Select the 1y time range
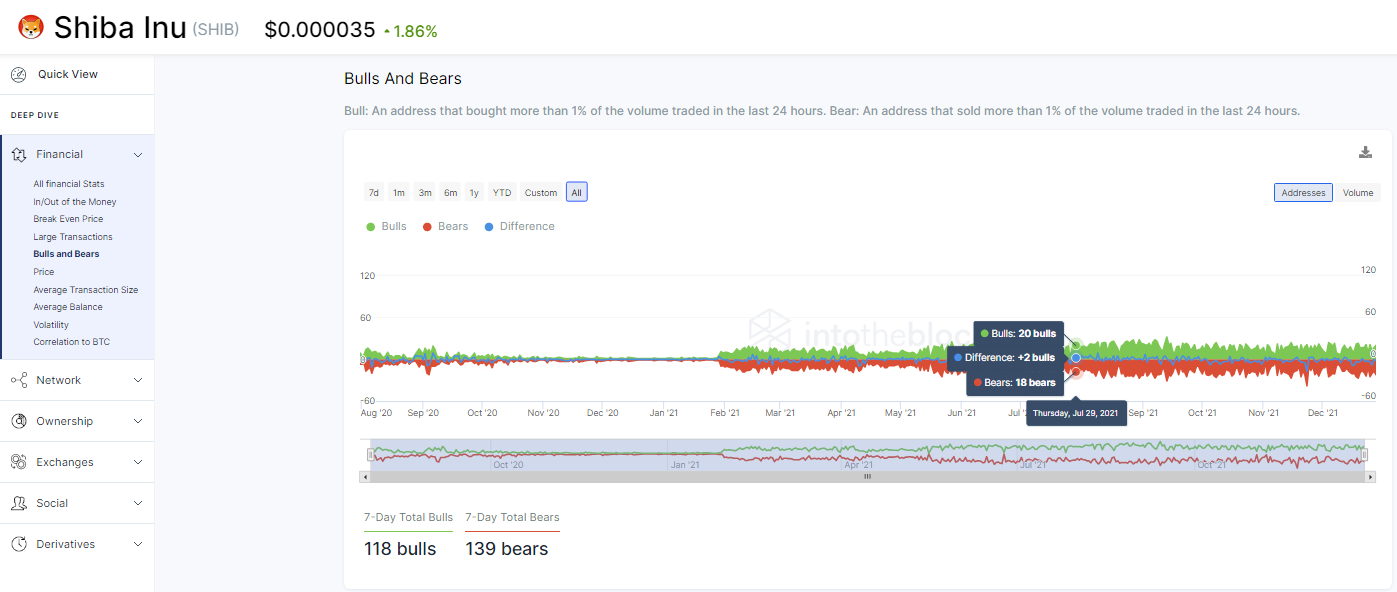This screenshot has width=1397, height=592. click(474, 192)
